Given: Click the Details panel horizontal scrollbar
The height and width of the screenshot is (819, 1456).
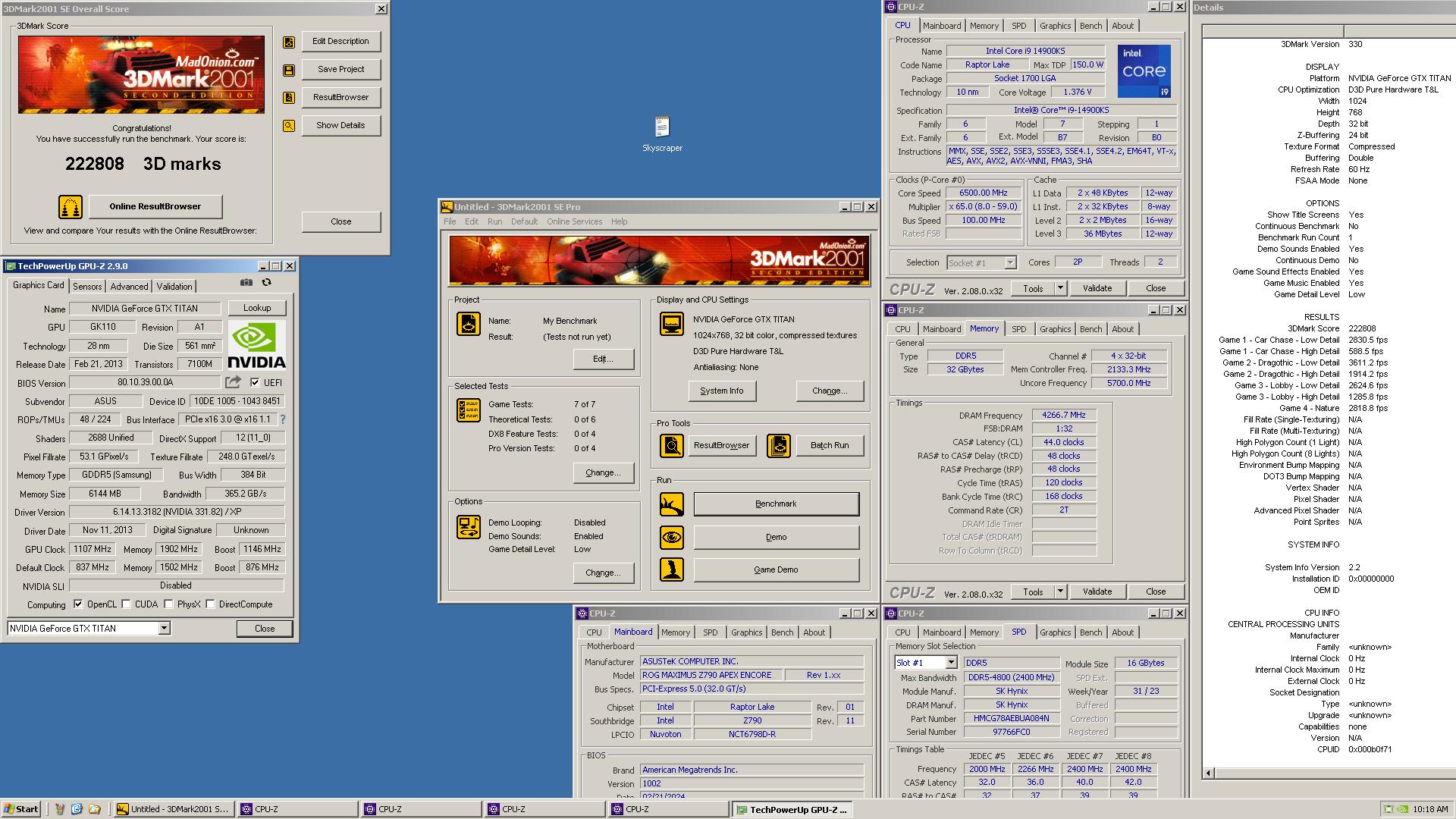Looking at the screenshot, I should click(1329, 773).
